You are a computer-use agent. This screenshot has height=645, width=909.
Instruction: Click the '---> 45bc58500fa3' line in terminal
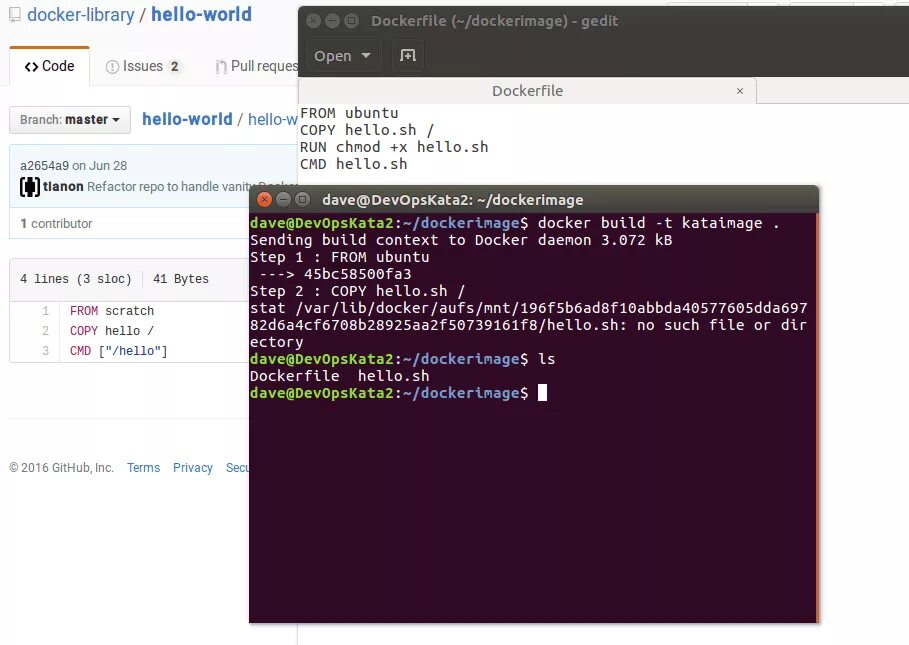[x=336, y=274]
